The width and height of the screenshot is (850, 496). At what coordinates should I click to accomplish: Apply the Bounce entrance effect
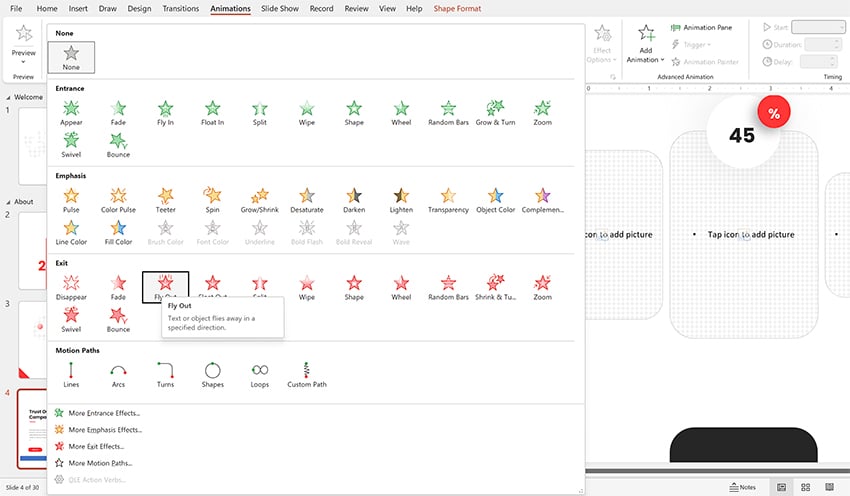click(x=118, y=144)
